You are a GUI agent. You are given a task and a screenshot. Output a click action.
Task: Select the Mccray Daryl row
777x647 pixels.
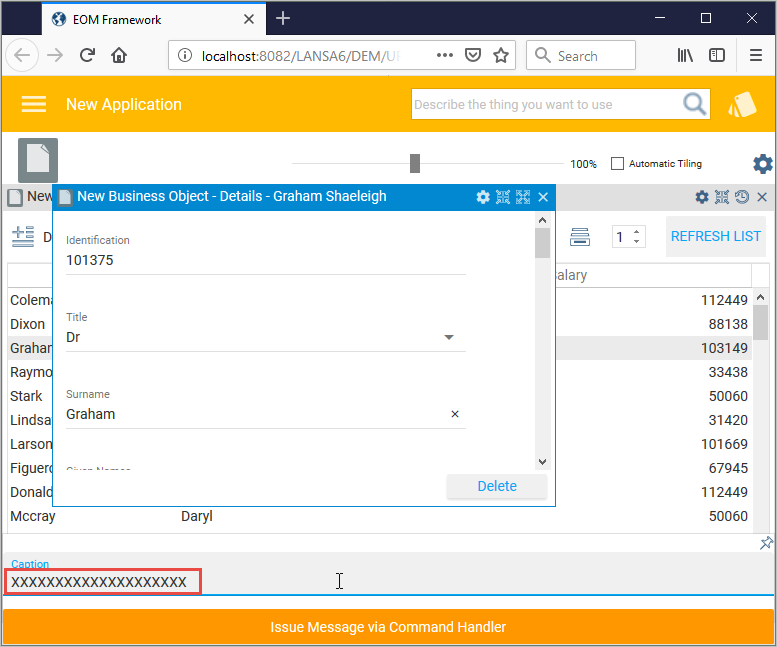pyautogui.click(x=379, y=516)
